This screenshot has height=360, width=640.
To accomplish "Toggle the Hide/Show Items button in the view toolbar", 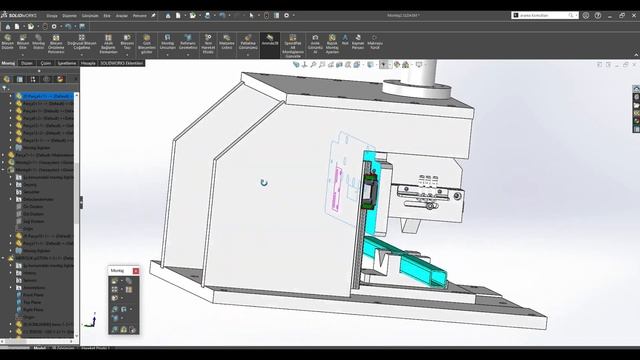I will [x=383, y=65].
